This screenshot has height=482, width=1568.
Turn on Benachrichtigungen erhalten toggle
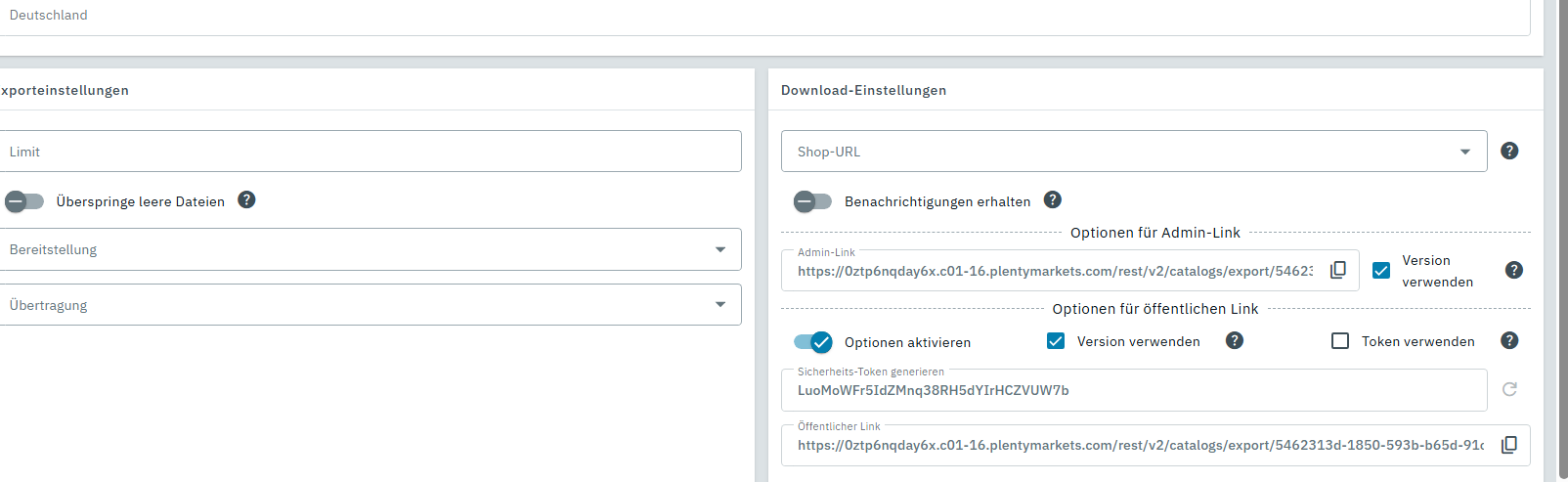pyautogui.click(x=812, y=201)
